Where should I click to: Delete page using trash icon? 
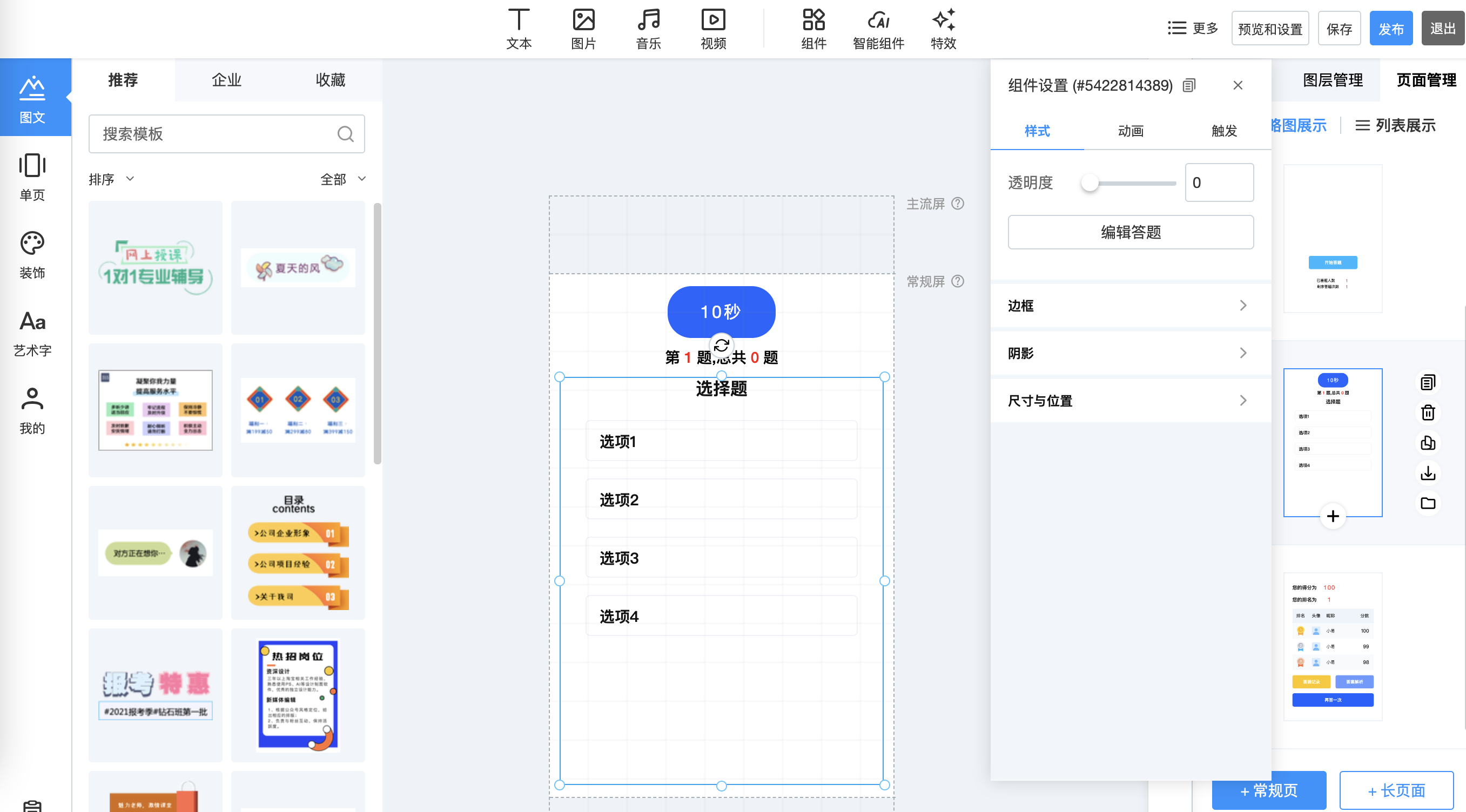pyautogui.click(x=1428, y=412)
